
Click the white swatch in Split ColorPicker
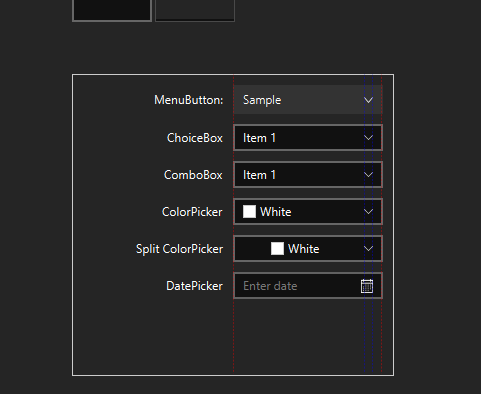pyautogui.click(x=277, y=249)
